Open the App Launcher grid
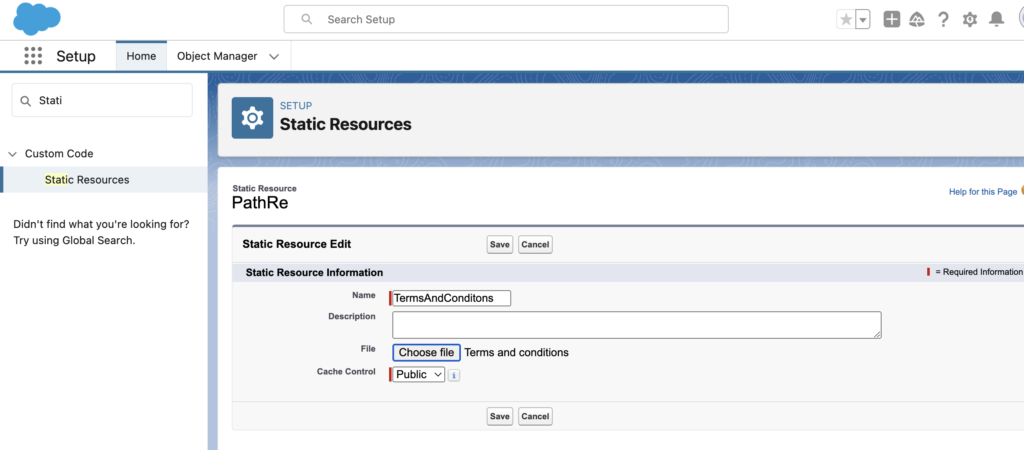The height and width of the screenshot is (450, 1024). point(33,56)
